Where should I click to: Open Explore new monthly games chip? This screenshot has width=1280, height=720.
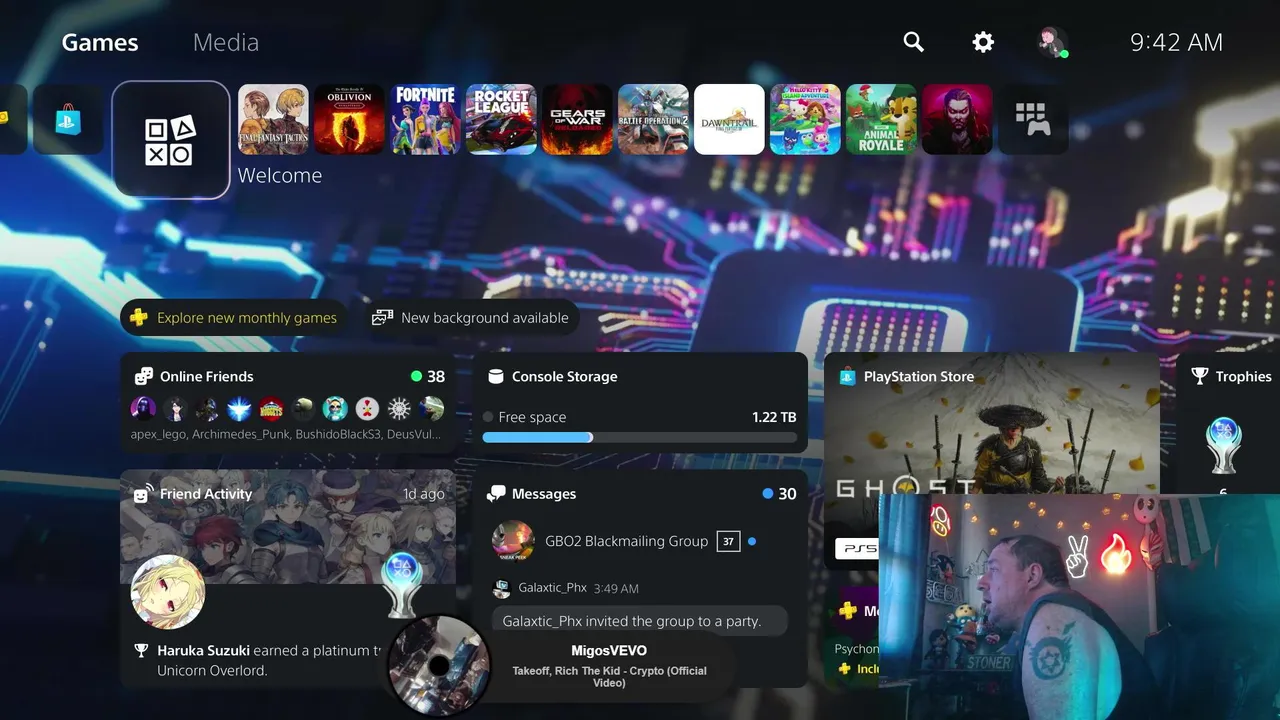point(235,318)
